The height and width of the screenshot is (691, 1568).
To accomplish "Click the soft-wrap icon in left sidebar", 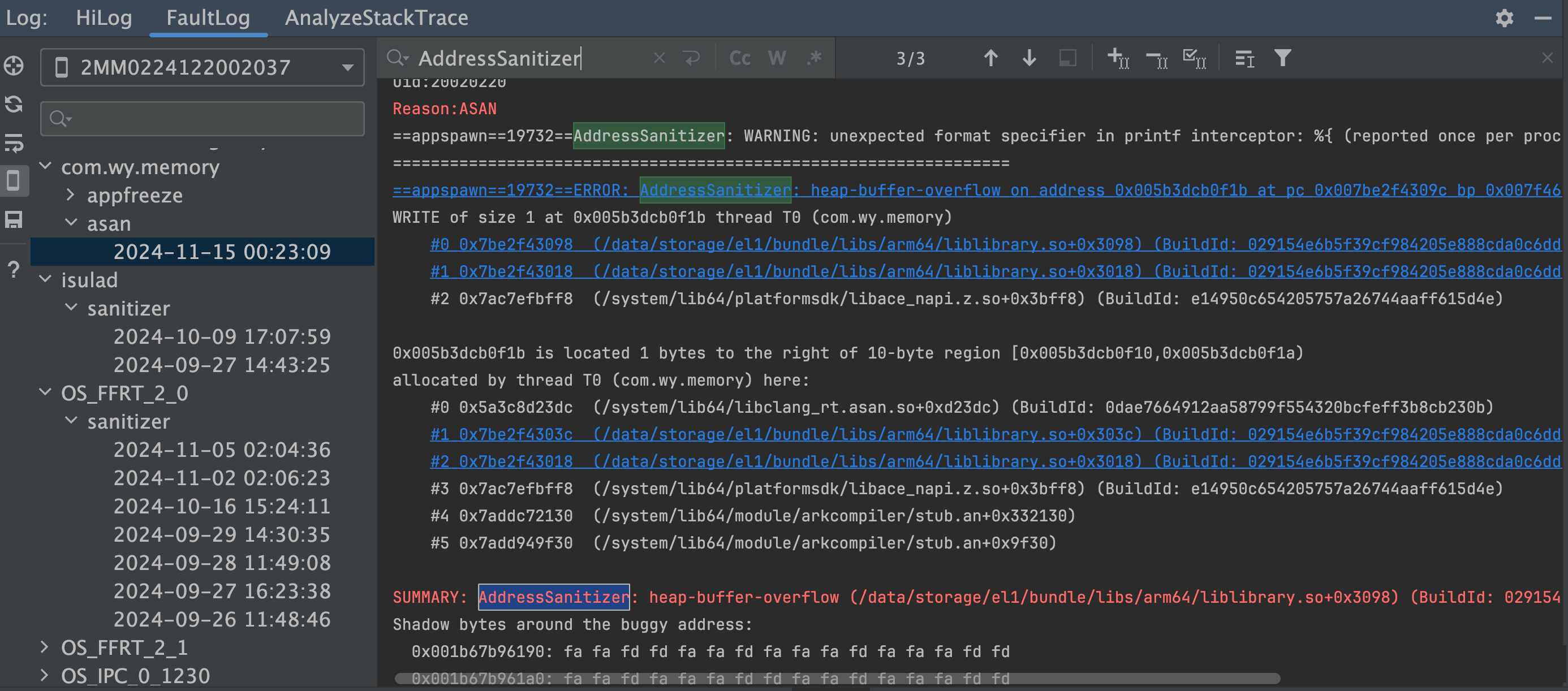I will [14, 143].
